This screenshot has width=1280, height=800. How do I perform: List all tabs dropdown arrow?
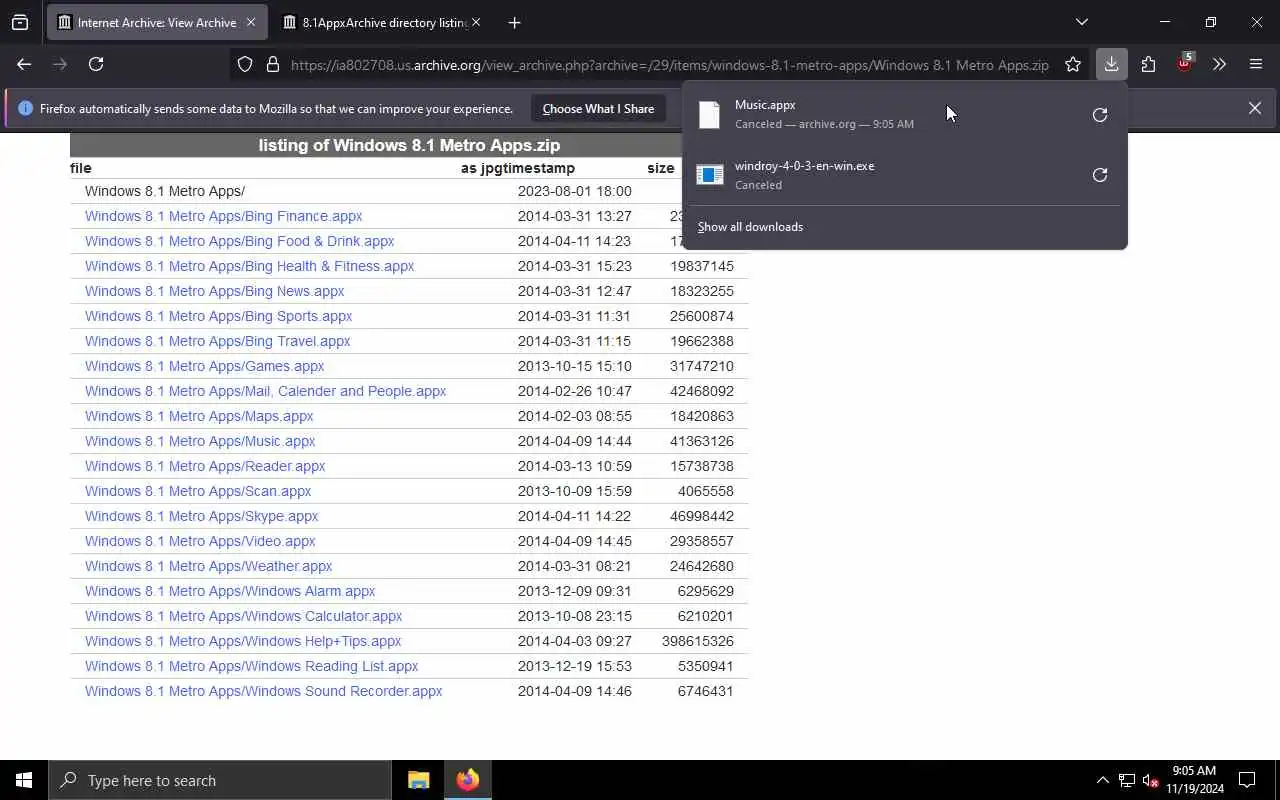(1081, 22)
